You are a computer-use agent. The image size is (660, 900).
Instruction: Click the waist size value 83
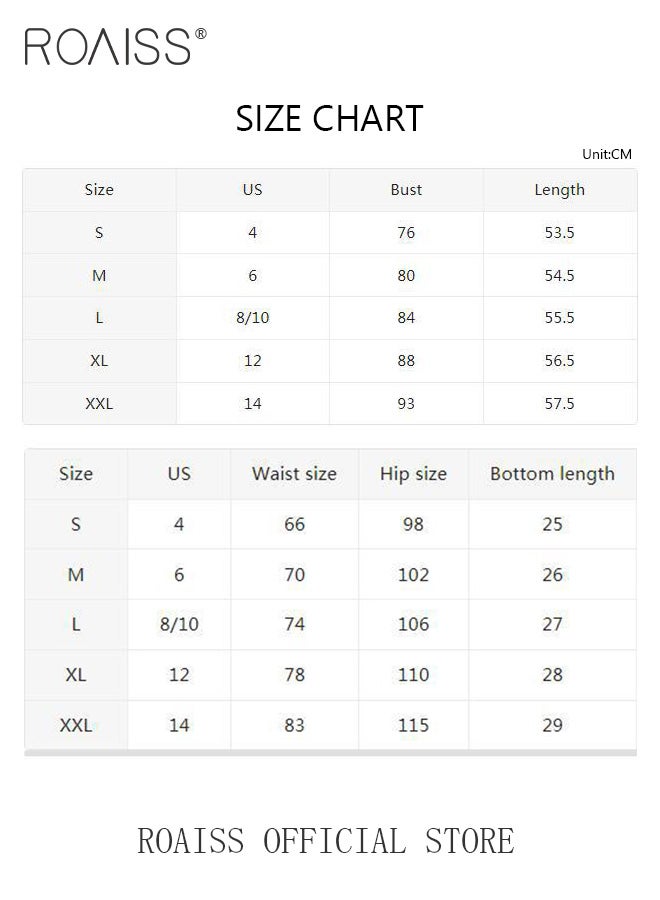[294, 725]
